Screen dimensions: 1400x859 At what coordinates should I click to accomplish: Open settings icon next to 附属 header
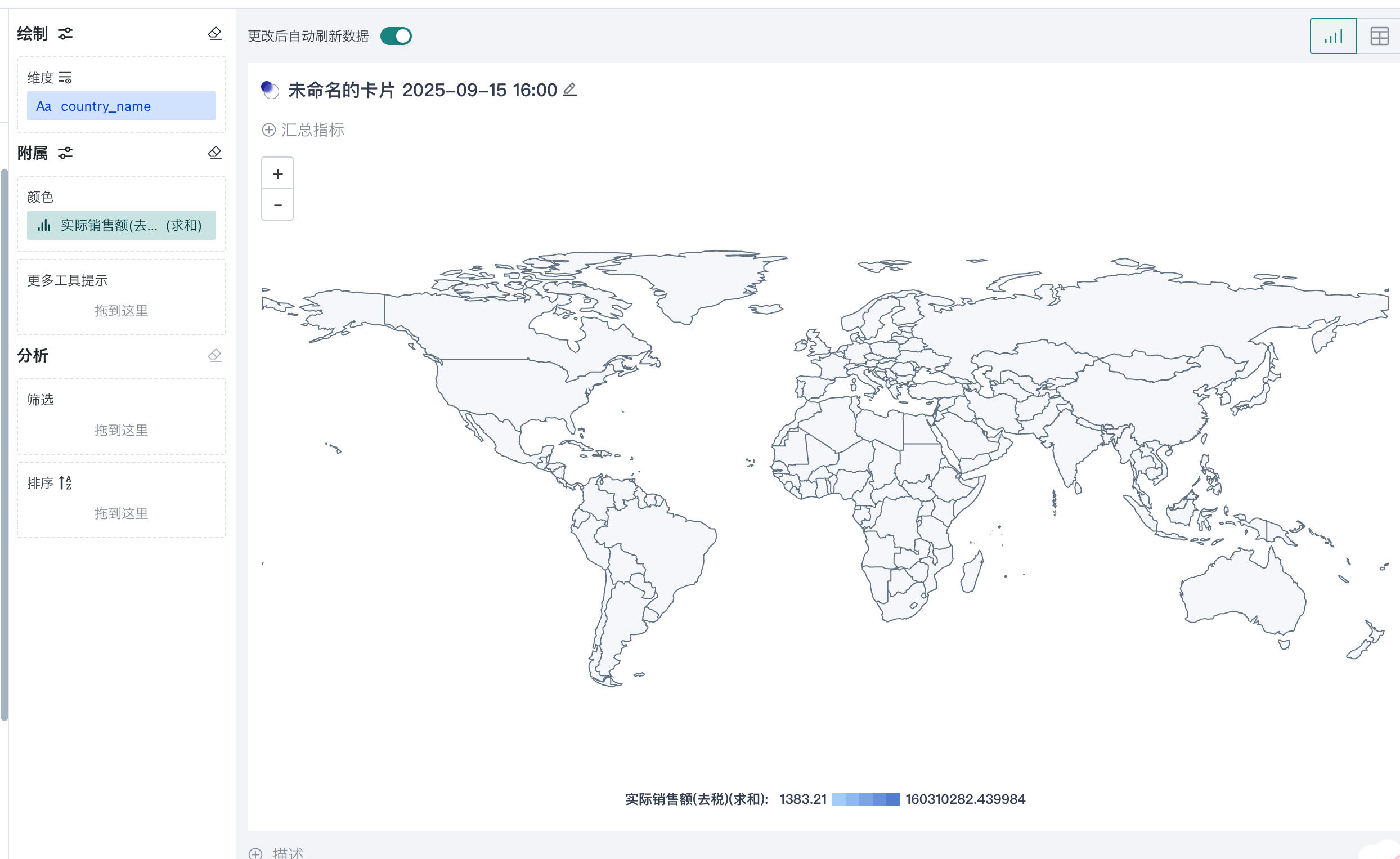[x=65, y=153]
